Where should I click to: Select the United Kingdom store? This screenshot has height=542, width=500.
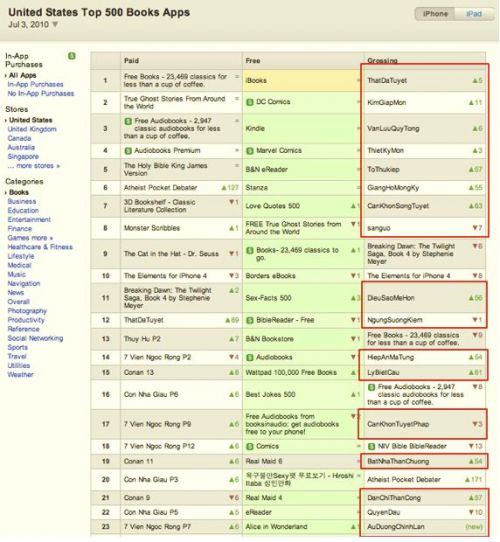point(32,129)
